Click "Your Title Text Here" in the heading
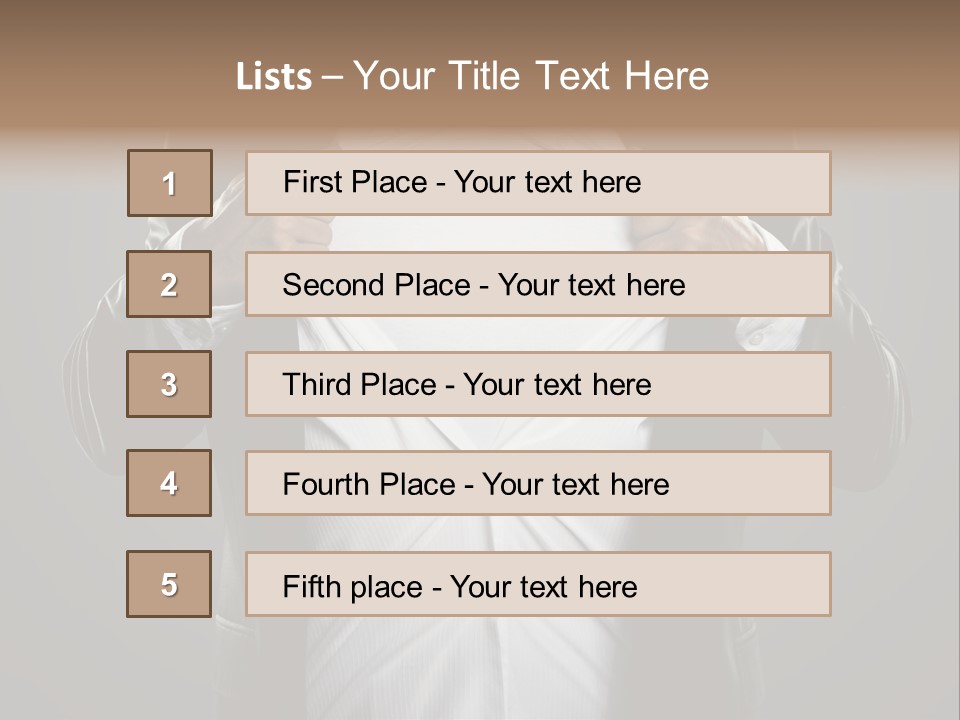The image size is (960, 720). pyautogui.click(x=531, y=76)
